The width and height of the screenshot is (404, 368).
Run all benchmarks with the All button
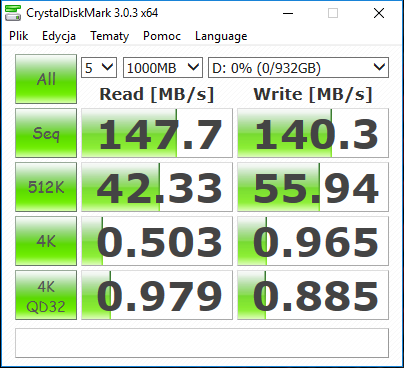[46, 79]
